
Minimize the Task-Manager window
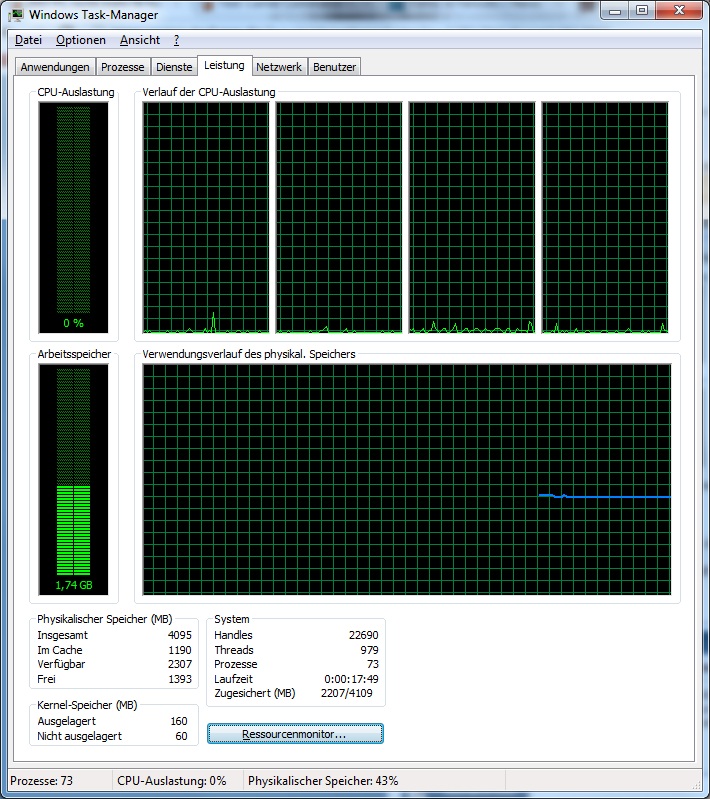[615, 11]
